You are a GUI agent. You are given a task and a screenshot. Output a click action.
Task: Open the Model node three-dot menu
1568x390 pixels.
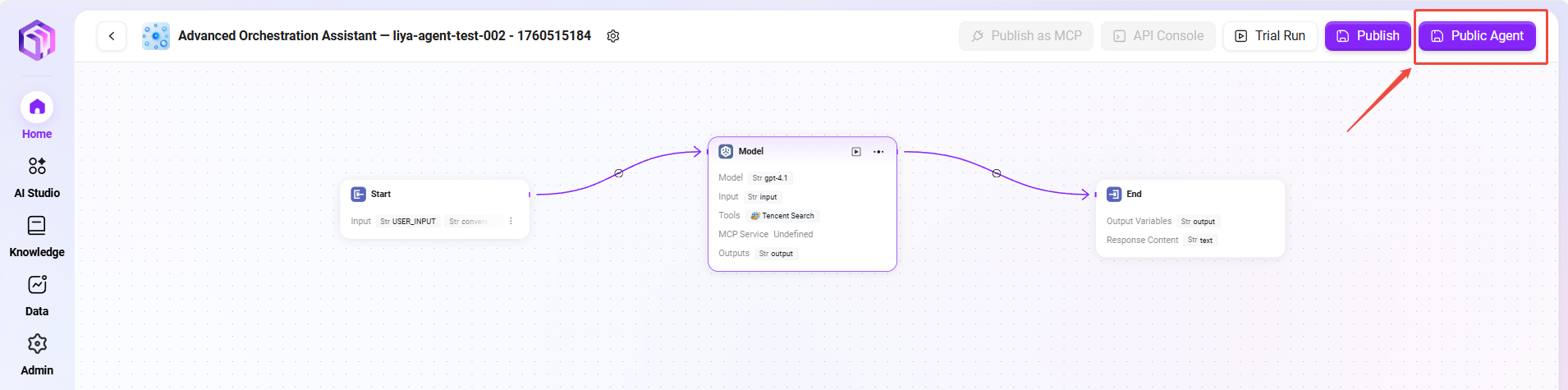tap(878, 152)
